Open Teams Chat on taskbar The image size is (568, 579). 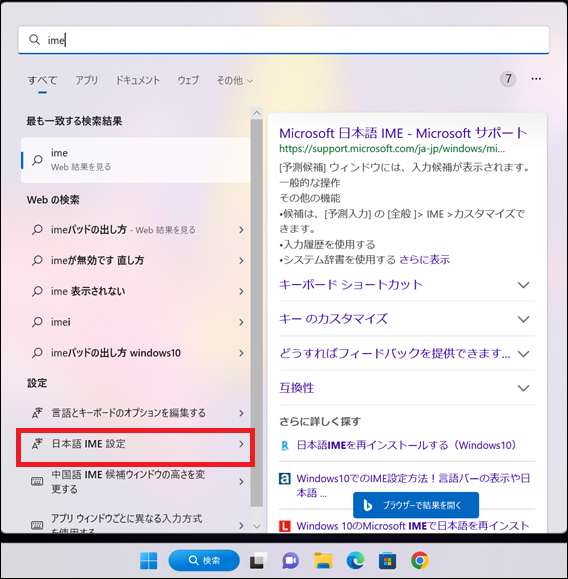click(x=291, y=561)
